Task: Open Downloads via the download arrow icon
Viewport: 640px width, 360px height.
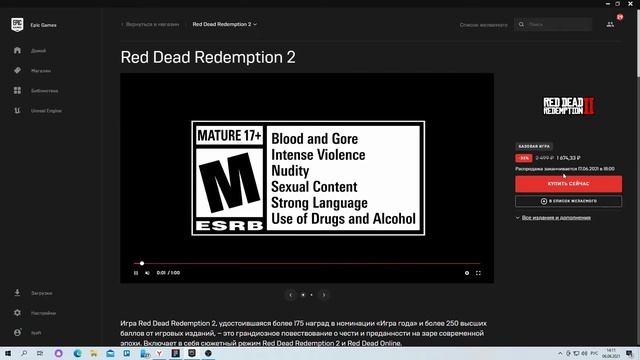Action: pyautogui.click(x=17, y=293)
